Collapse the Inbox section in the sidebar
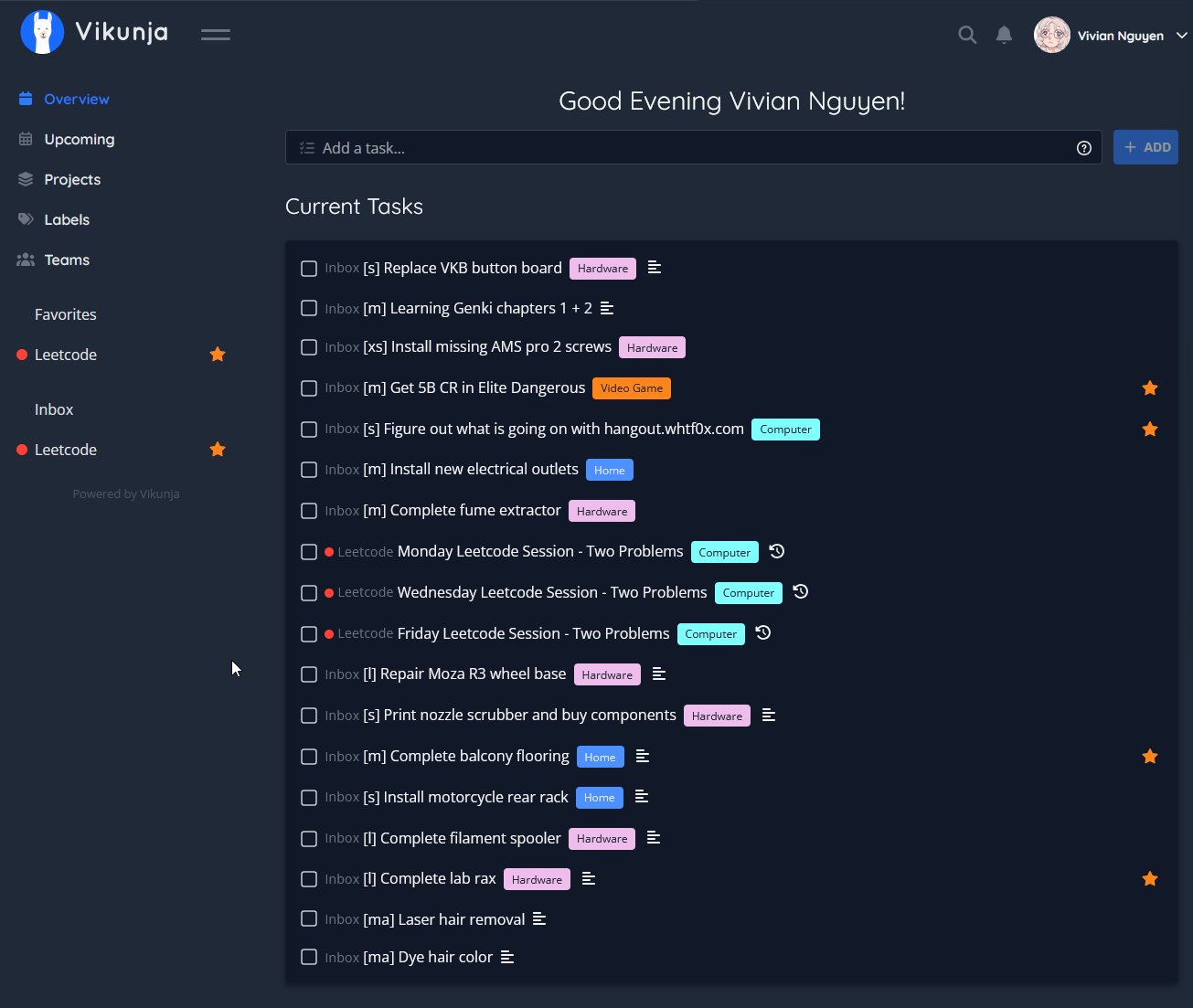Screen dimensions: 1193x1008 click(x=54, y=409)
